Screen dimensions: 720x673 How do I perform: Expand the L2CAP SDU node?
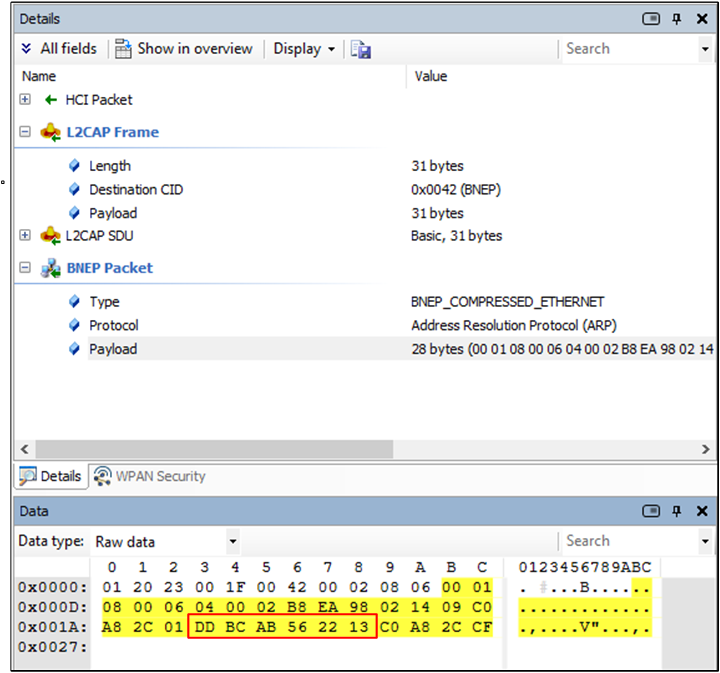pos(25,235)
